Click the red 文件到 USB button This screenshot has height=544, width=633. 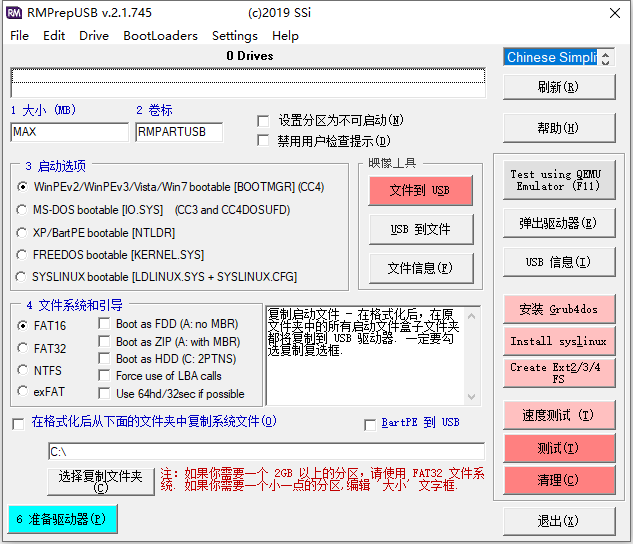420,190
